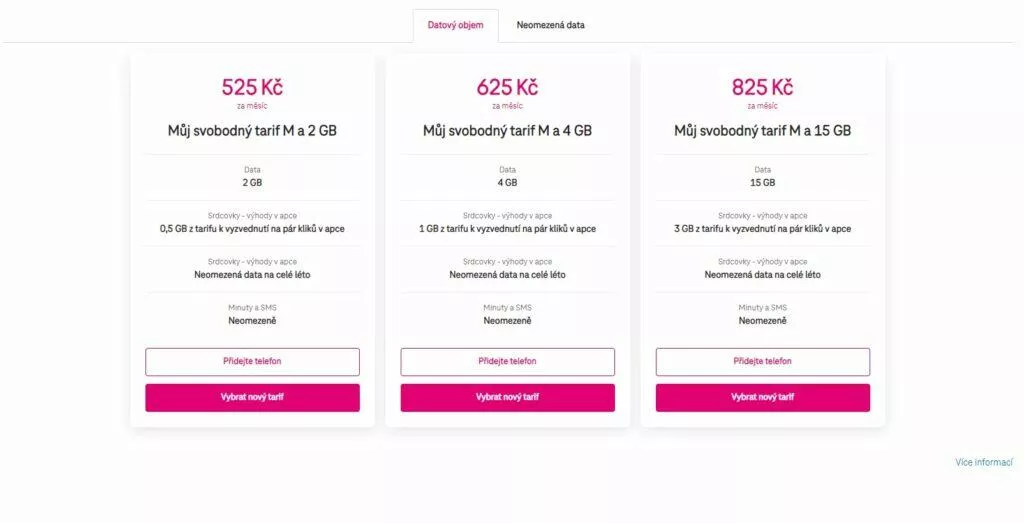Select Vybrat nový tarif under the 4 GB plan
The image size is (1024, 523).
coord(507,397)
